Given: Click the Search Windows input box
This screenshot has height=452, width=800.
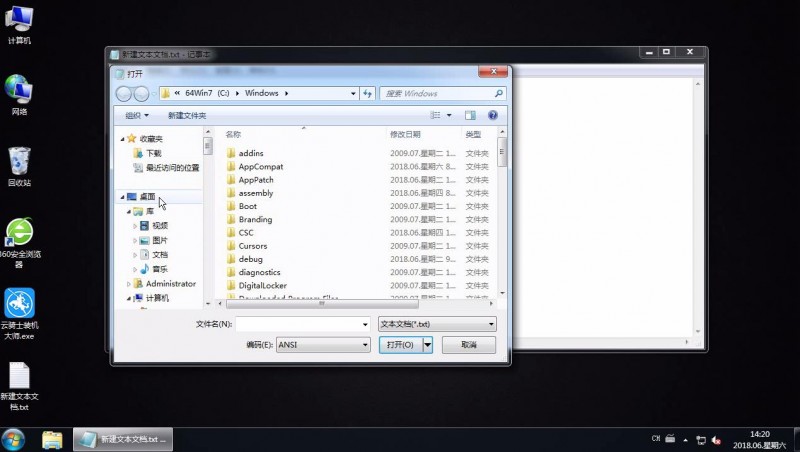Looking at the screenshot, I should (442, 93).
